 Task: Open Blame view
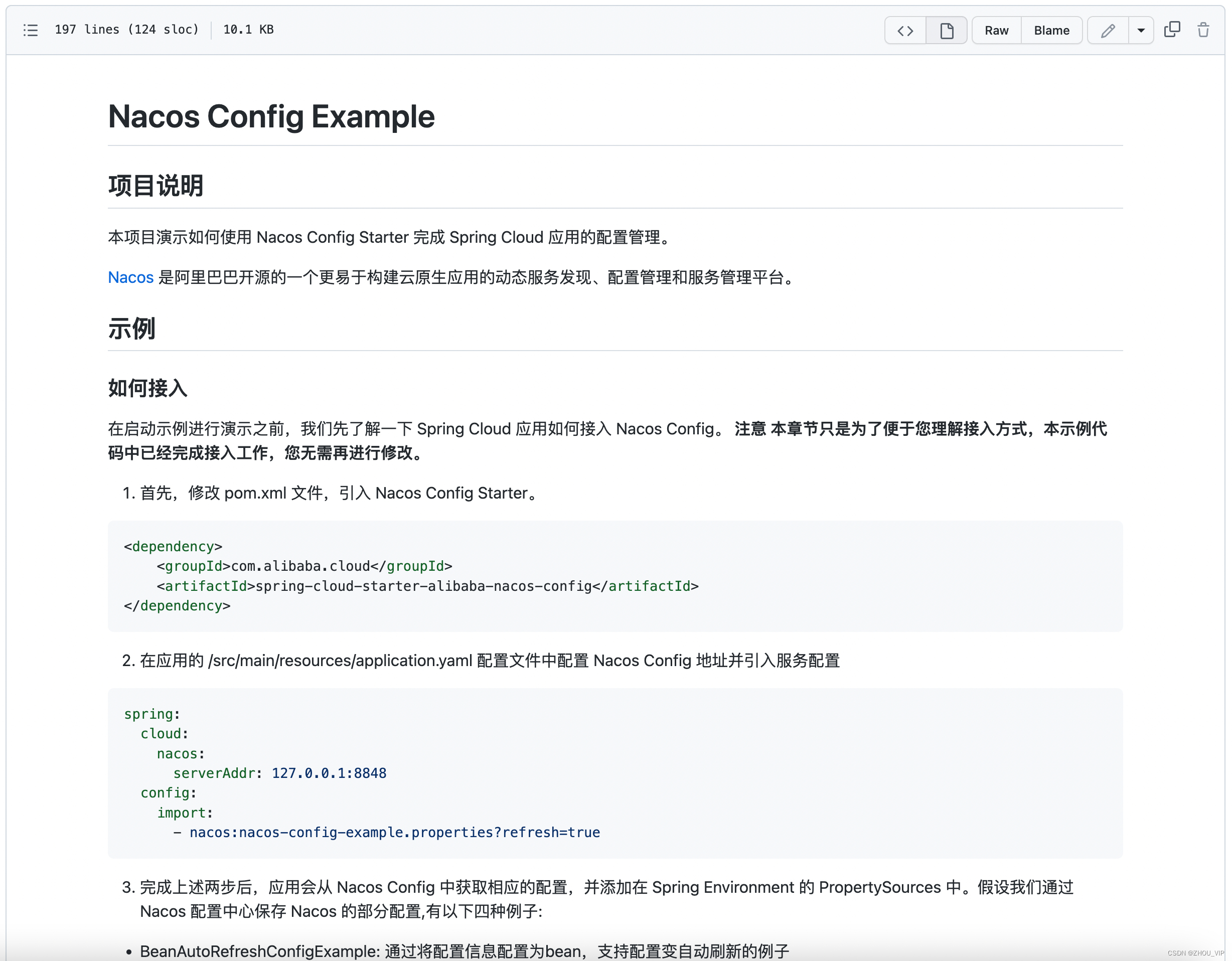(1051, 31)
